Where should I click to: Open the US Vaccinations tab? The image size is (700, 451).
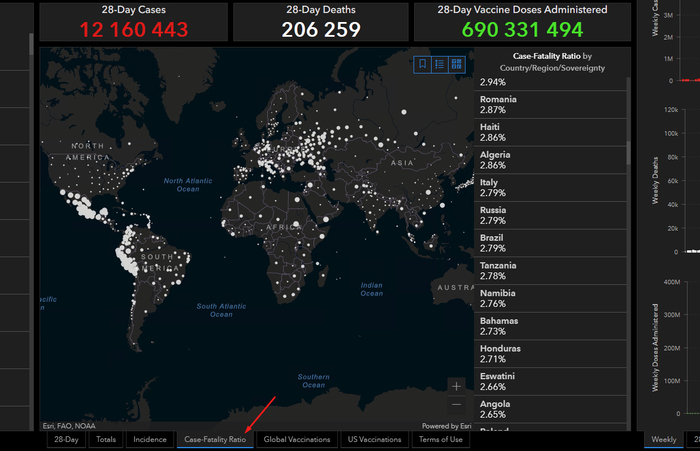[374, 439]
